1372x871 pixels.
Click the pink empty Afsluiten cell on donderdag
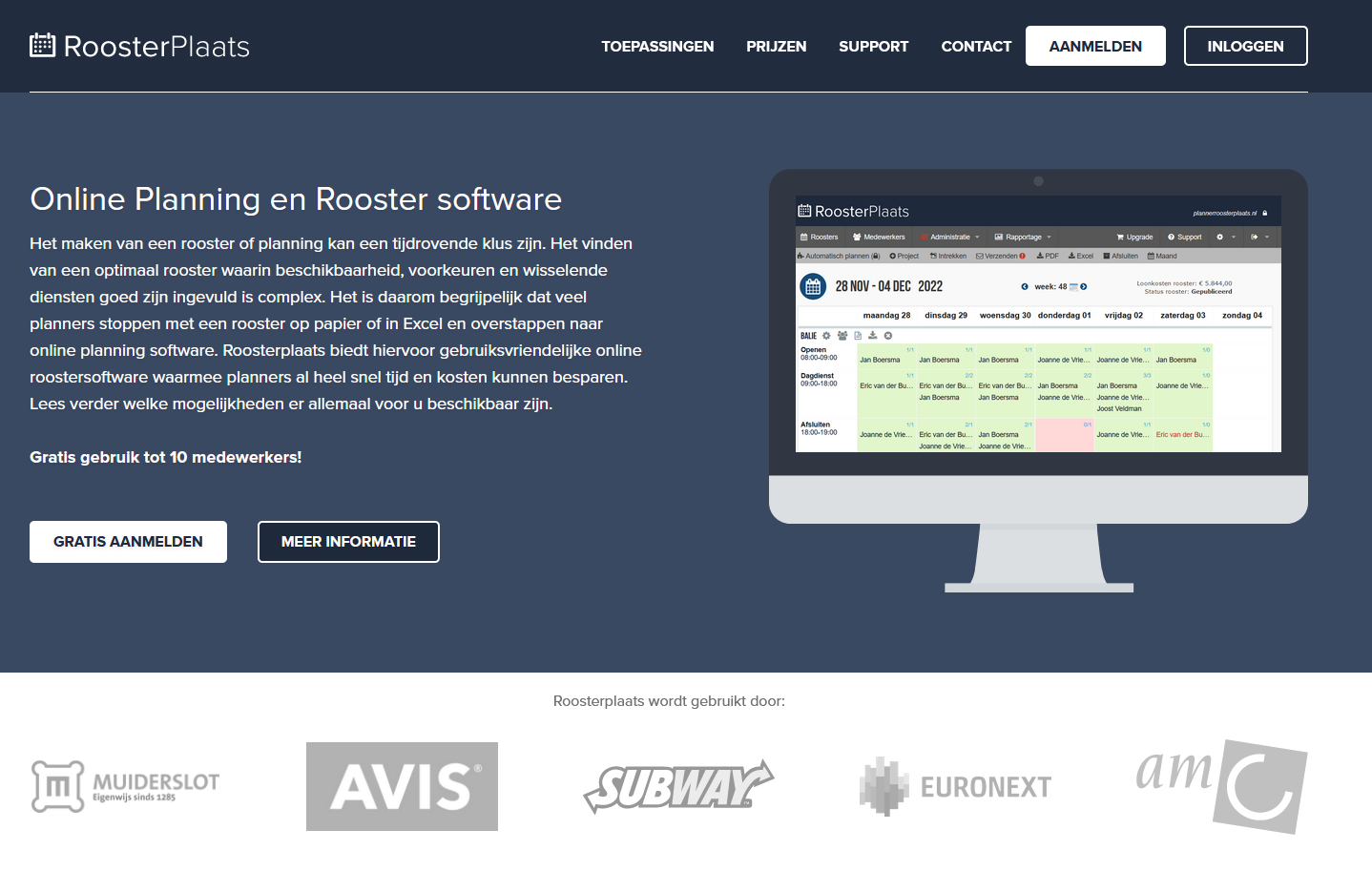coord(1064,435)
